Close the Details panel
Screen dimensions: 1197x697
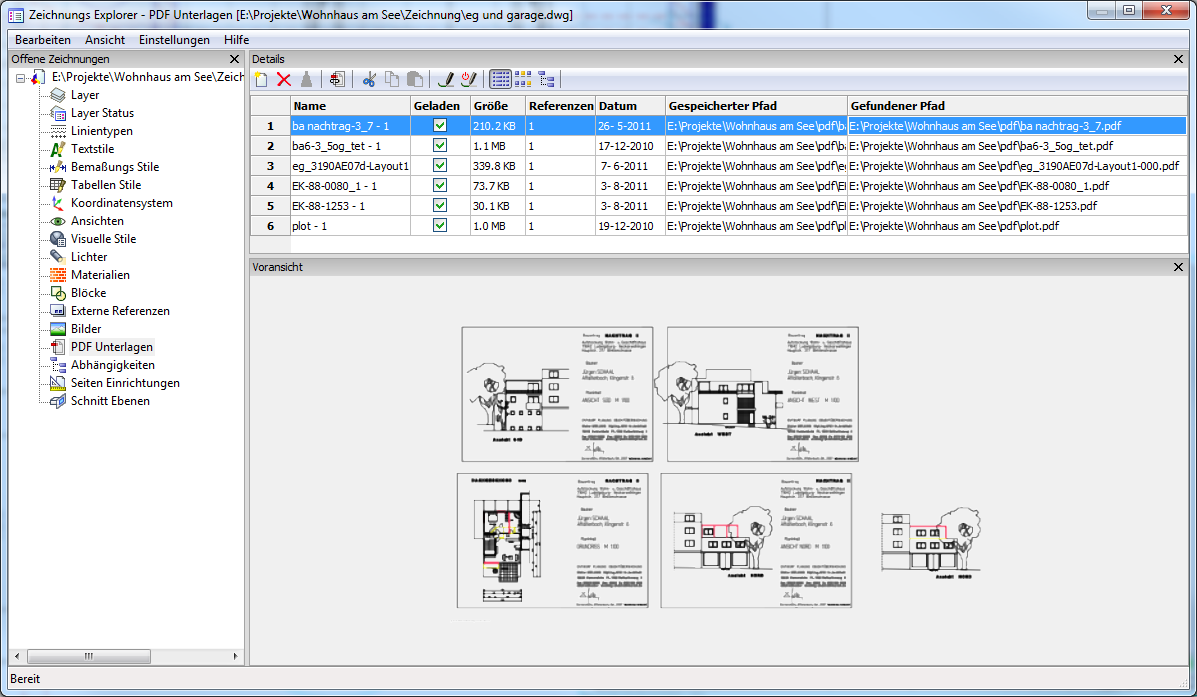click(1178, 59)
